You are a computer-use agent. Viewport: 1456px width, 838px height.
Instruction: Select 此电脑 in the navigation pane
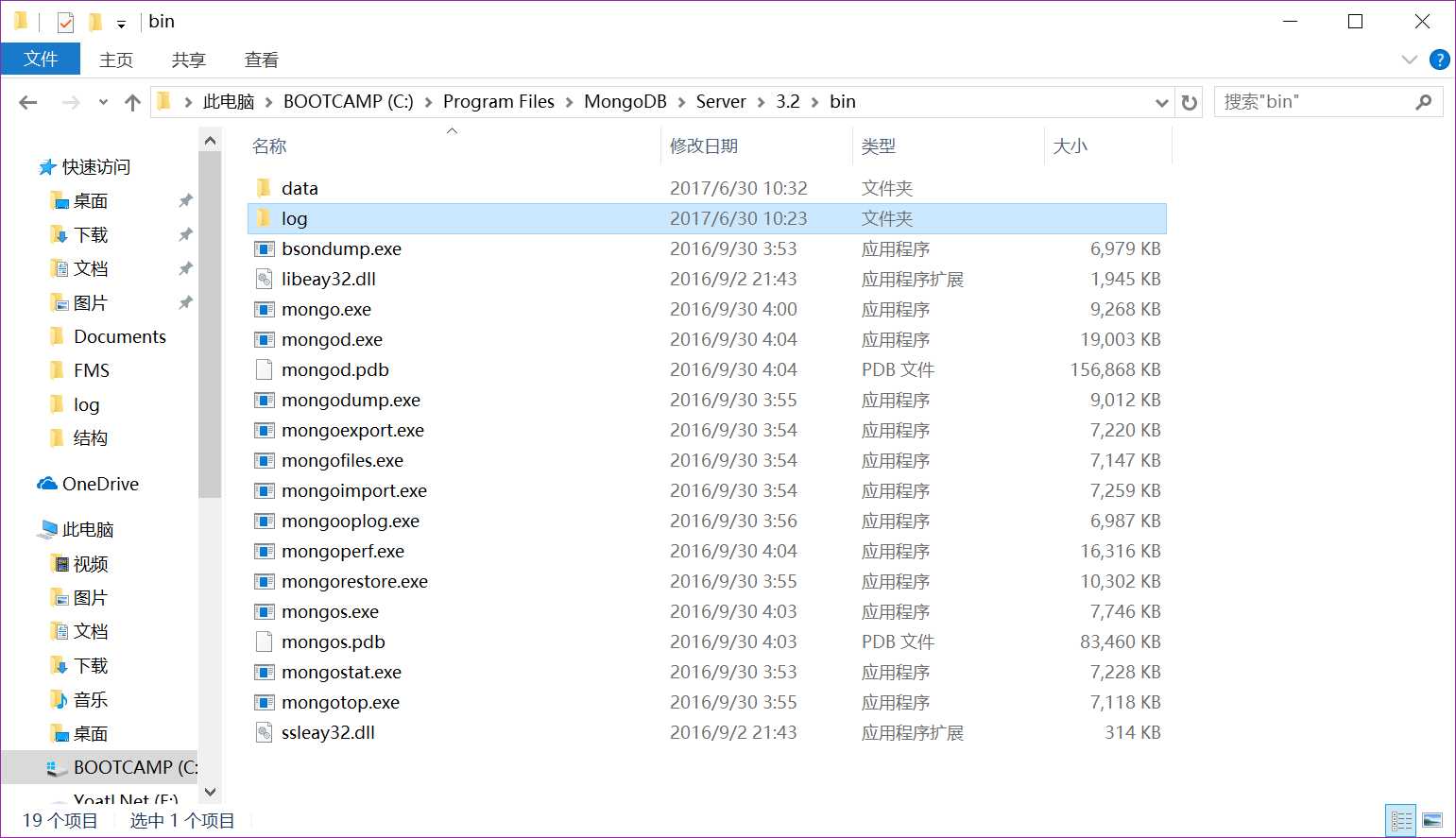88,530
